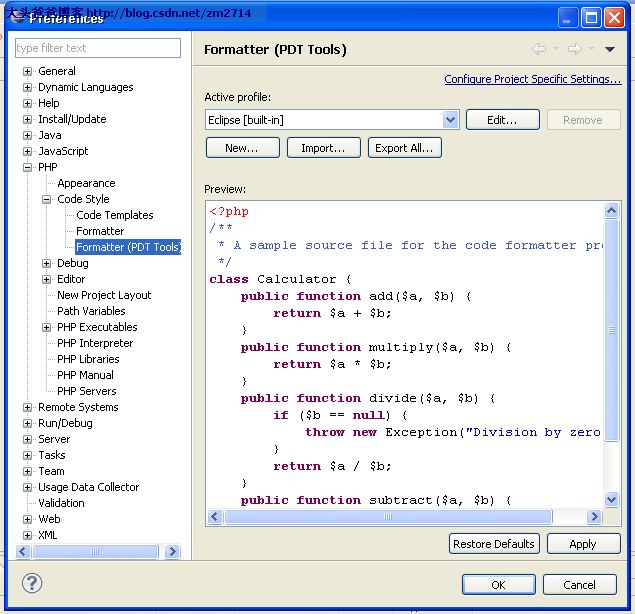Select PHP Manual item
Image resolution: width=635 pixels, height=614 pixels.
pos(85,375)
